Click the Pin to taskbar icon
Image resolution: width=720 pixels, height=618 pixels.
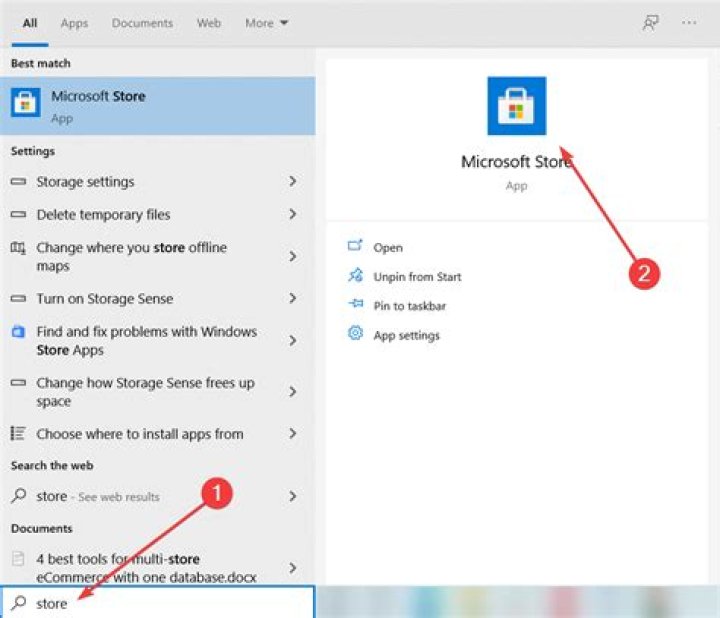tap(355, 304)
